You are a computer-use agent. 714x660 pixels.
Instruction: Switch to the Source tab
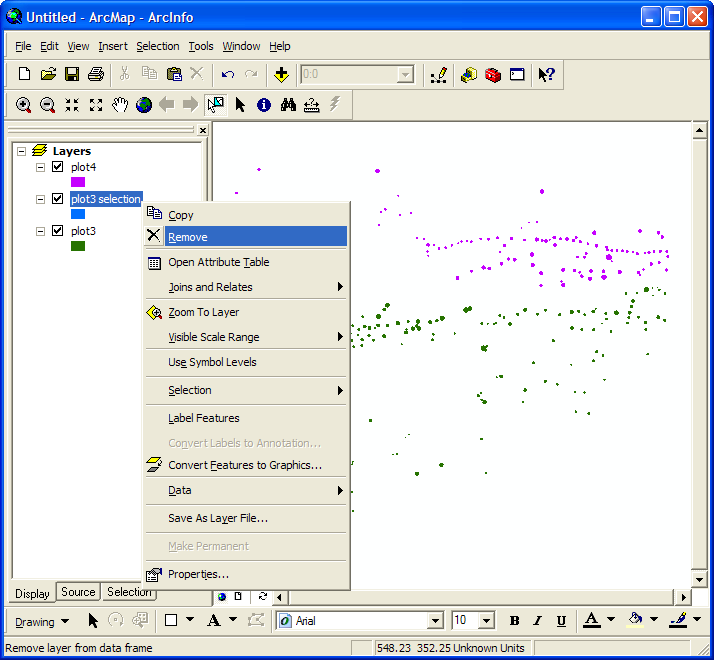click(x=78, y=592)
